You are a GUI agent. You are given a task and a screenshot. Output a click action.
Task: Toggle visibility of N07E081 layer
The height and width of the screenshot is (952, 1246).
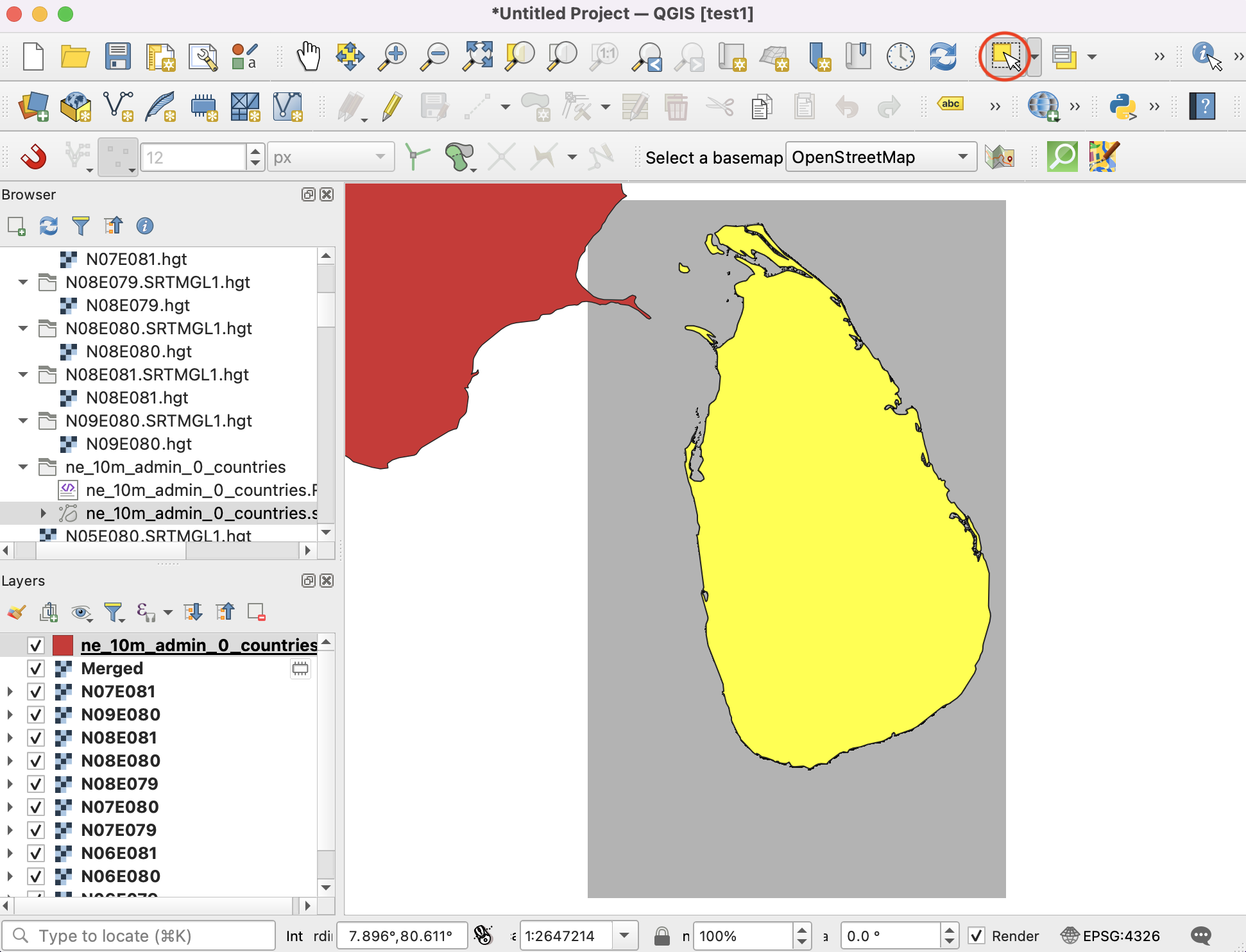point(36,692)
